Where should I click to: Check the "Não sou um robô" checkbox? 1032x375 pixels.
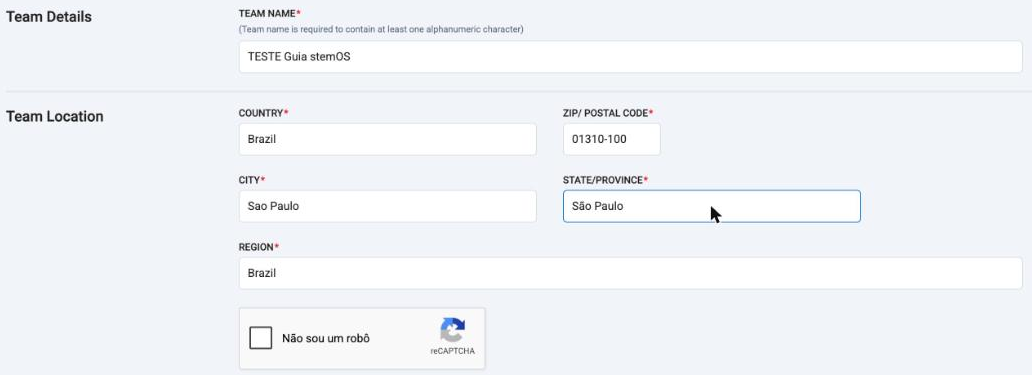(x=261, y=338)
